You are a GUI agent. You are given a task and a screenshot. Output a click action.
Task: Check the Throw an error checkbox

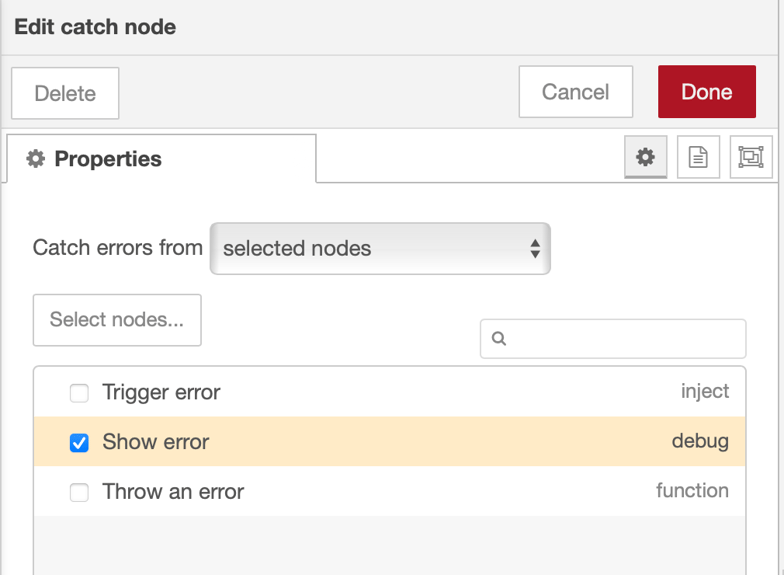coord(79,492)
